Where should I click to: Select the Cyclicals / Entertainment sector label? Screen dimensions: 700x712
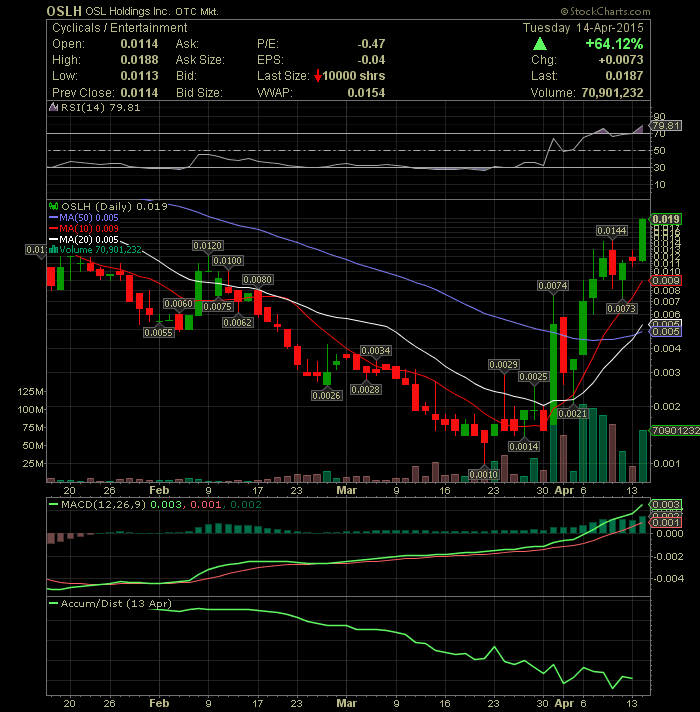coord(119,28)
